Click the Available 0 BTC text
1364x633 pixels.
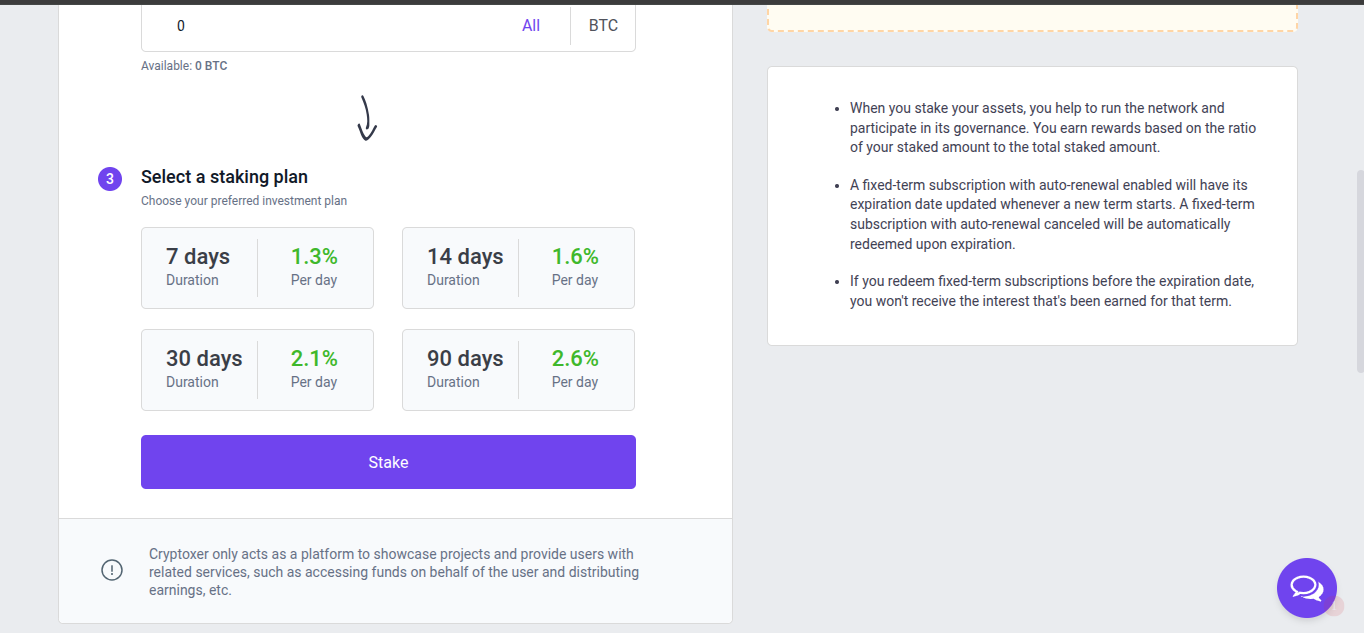click(184, 66)
